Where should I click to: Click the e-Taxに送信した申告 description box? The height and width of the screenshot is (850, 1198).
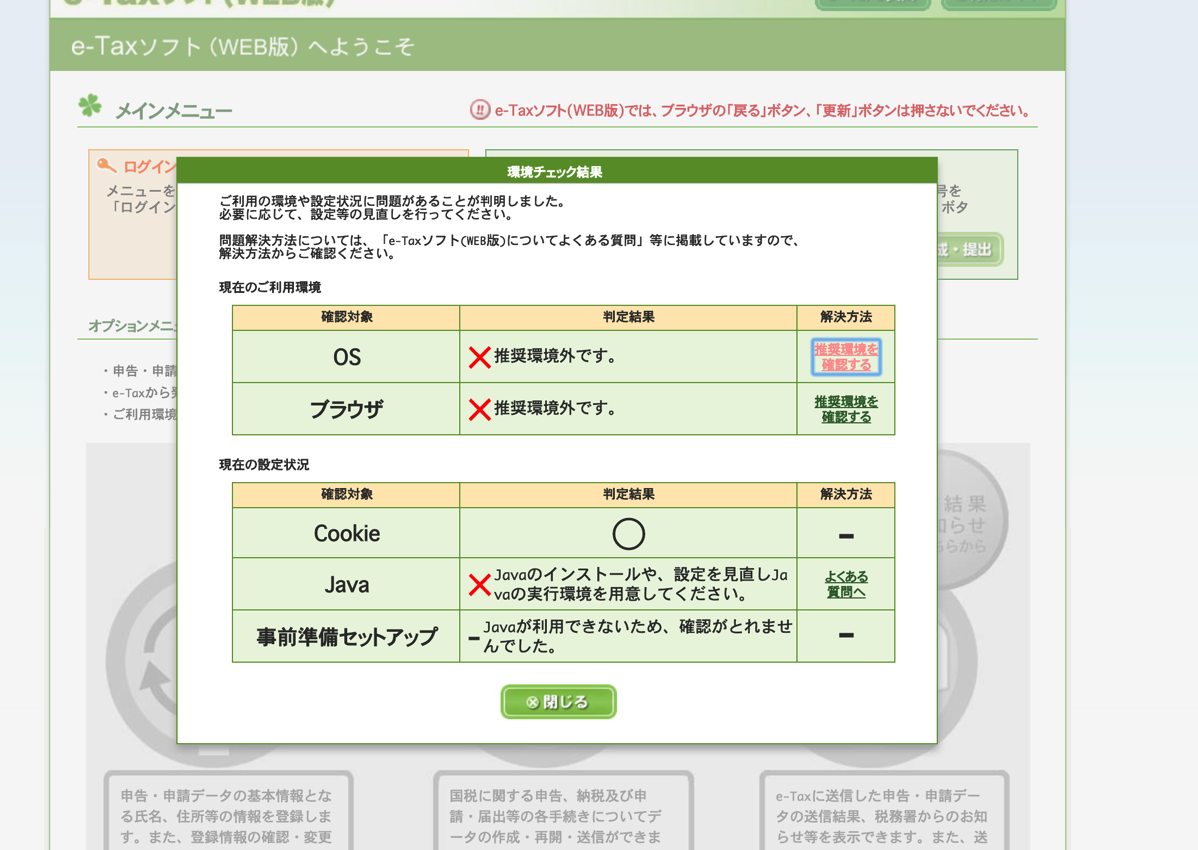[884, 811]
